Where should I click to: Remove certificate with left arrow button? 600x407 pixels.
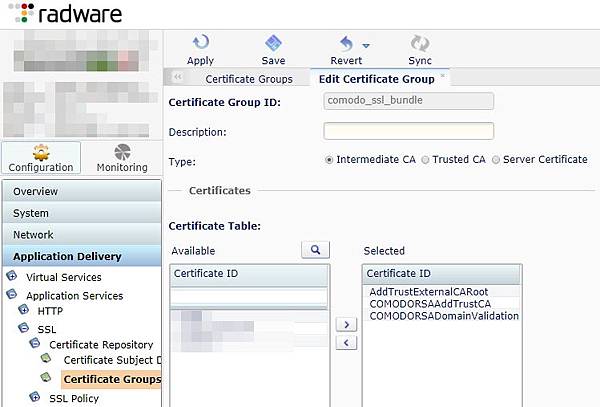coord(345,343)
